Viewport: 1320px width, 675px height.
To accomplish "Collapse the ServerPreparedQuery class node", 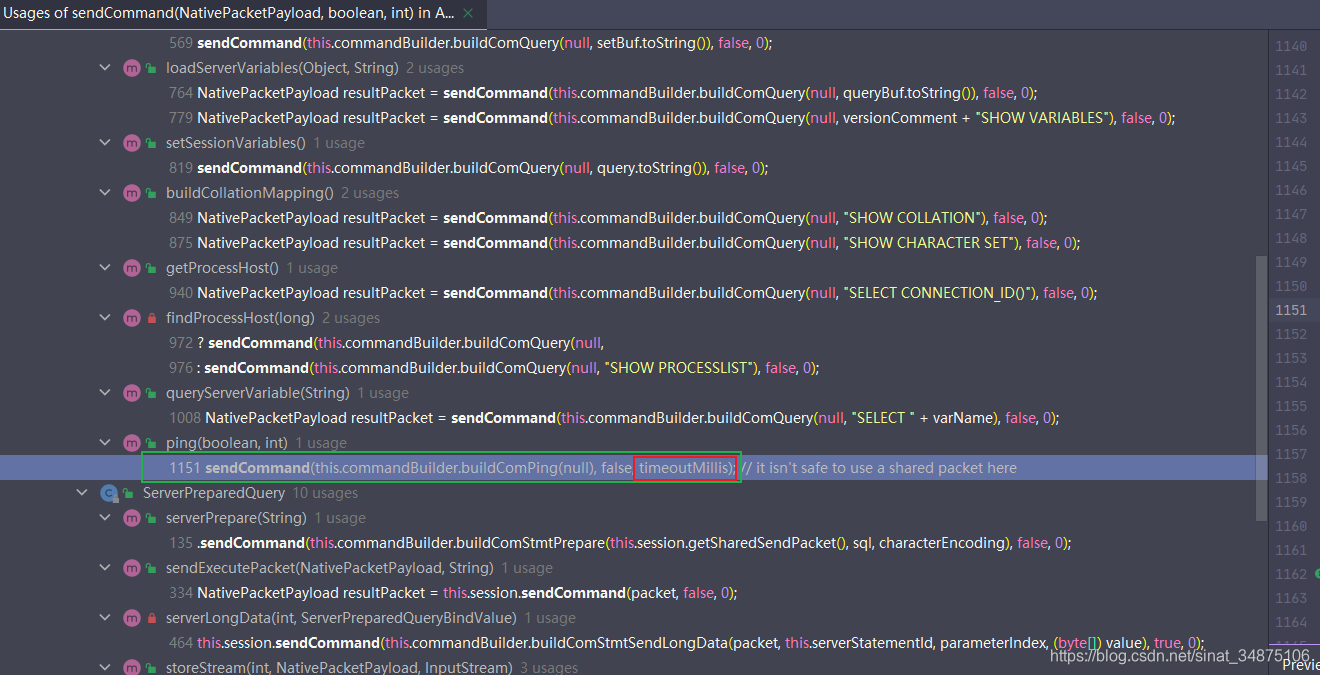I will coord(82,493).
